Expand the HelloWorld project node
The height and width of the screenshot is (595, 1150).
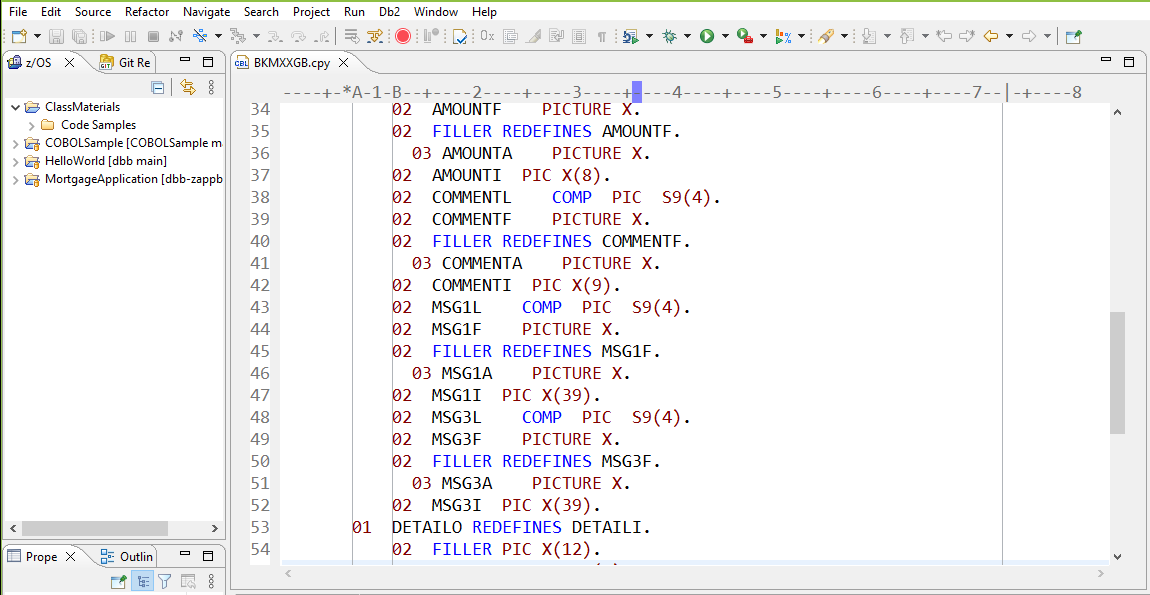(x=15, y=161)
